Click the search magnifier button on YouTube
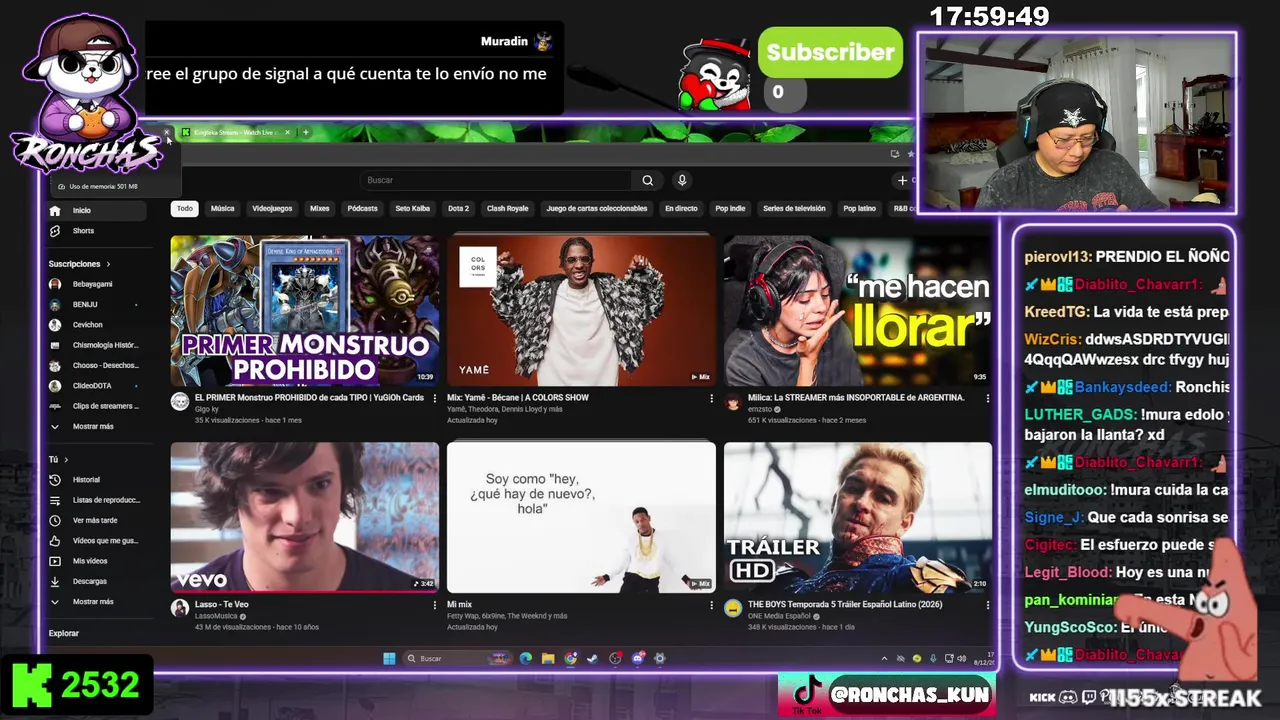This screenshot has height=720, width=1280. (x=648, y=180)
